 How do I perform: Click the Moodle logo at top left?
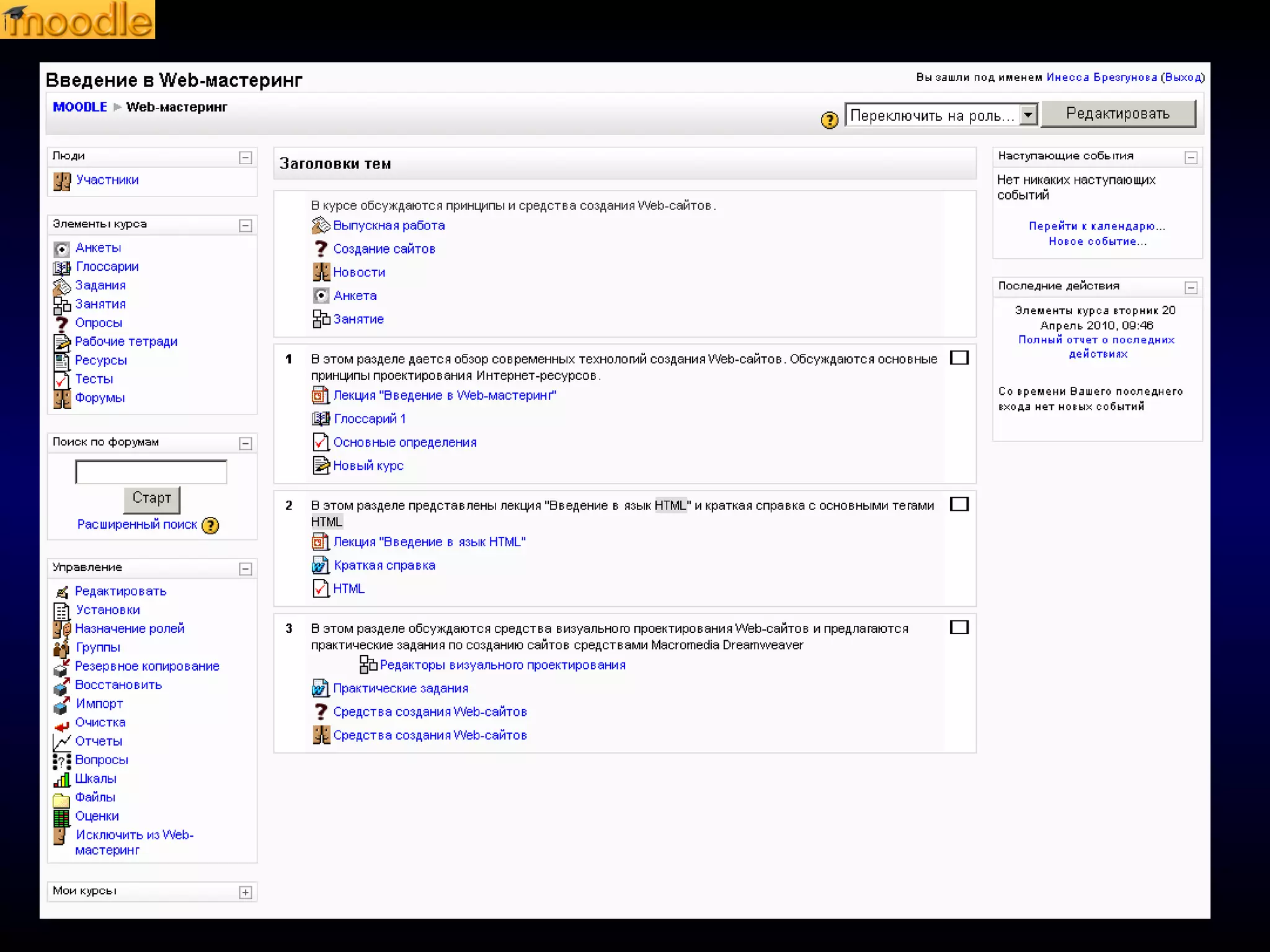tap(78, 20)
